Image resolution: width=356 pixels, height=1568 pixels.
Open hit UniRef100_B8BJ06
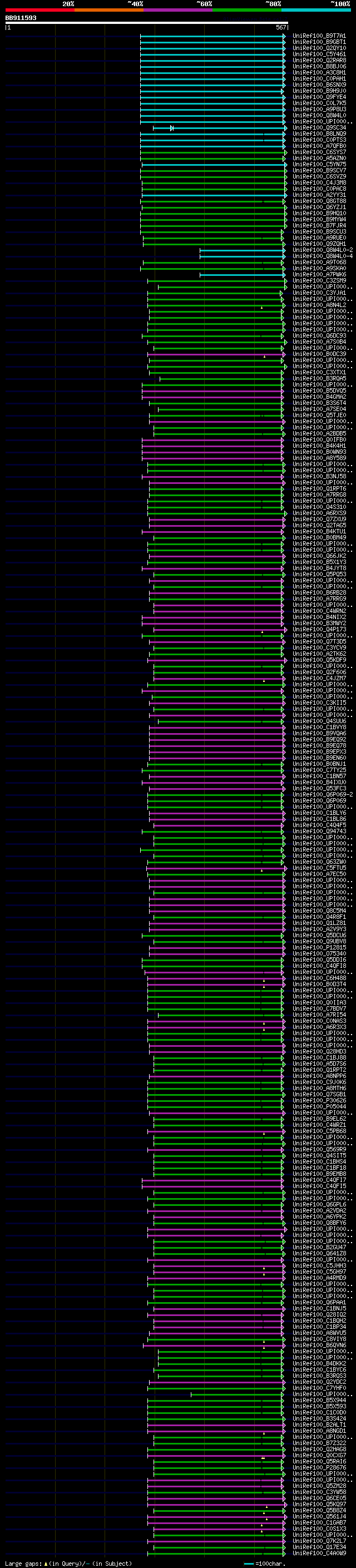319,66
